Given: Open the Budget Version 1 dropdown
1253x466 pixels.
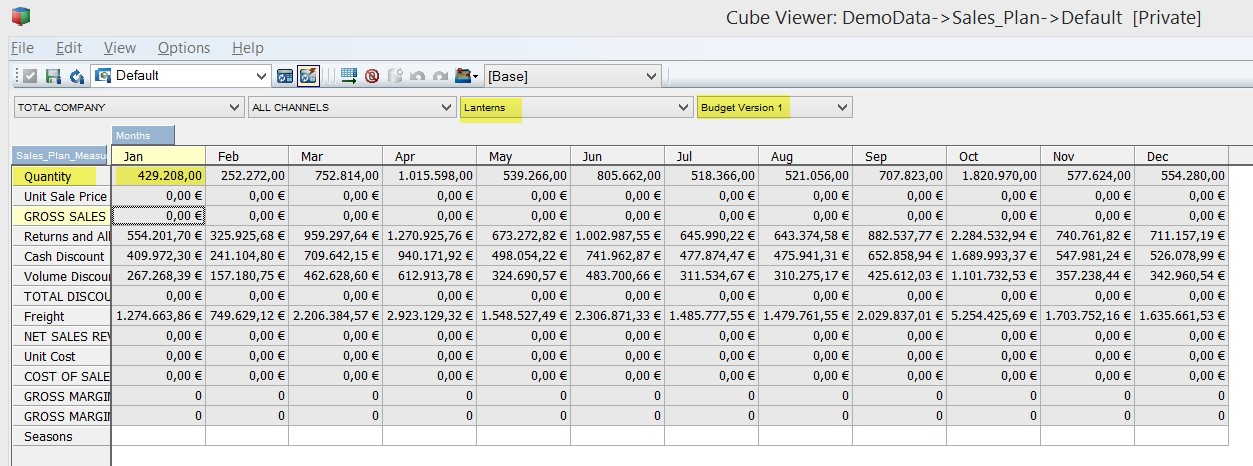Looking at the screenshot, I should 842,107.
